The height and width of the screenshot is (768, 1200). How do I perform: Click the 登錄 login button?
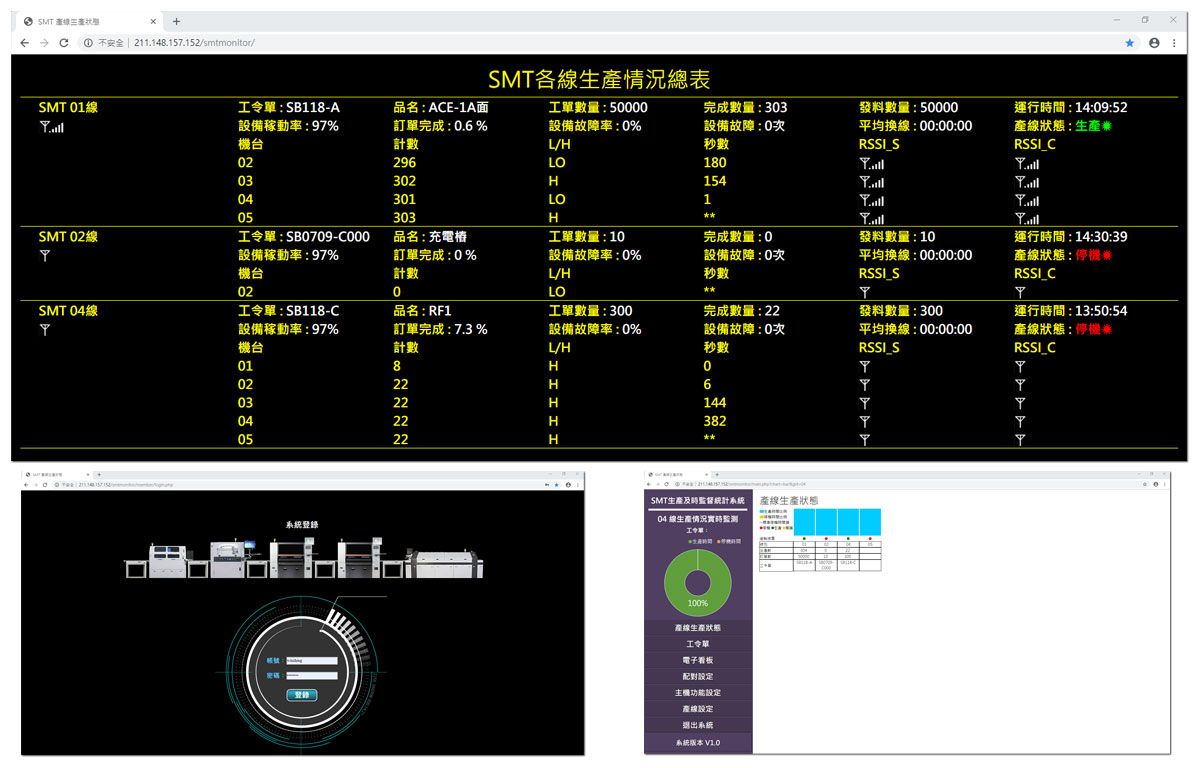[x=301, y=694]
